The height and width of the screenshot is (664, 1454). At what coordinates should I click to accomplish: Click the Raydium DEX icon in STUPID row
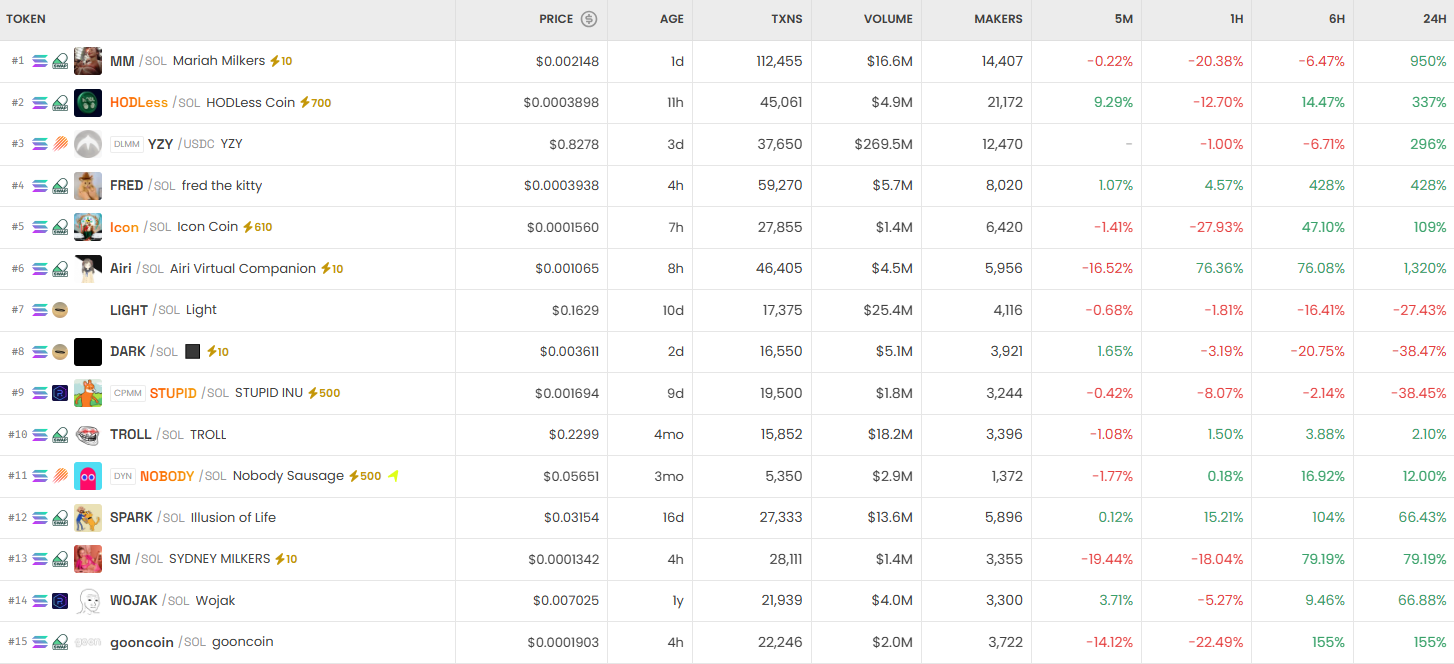coord(60,393)
